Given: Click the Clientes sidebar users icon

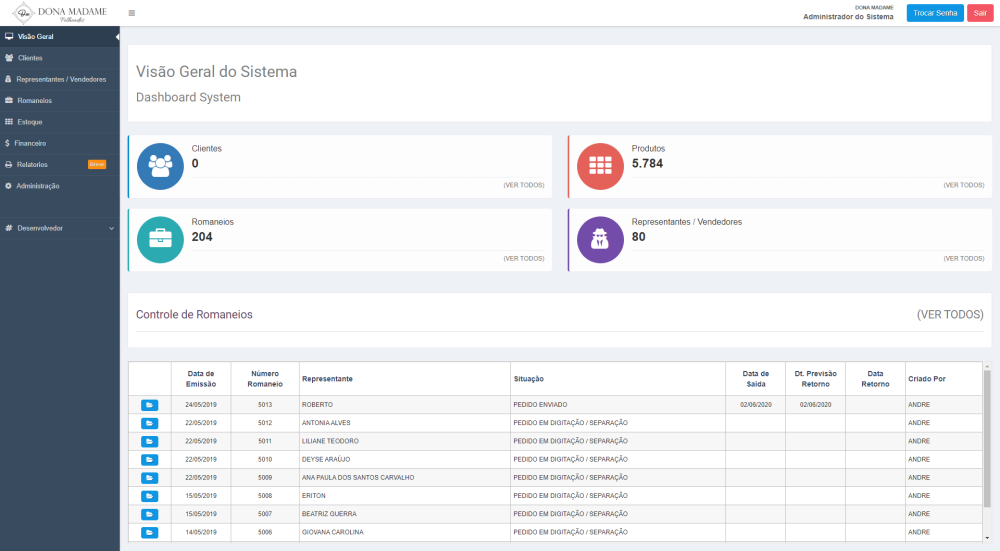Looking at the screenshot, I should click(9, 58).
